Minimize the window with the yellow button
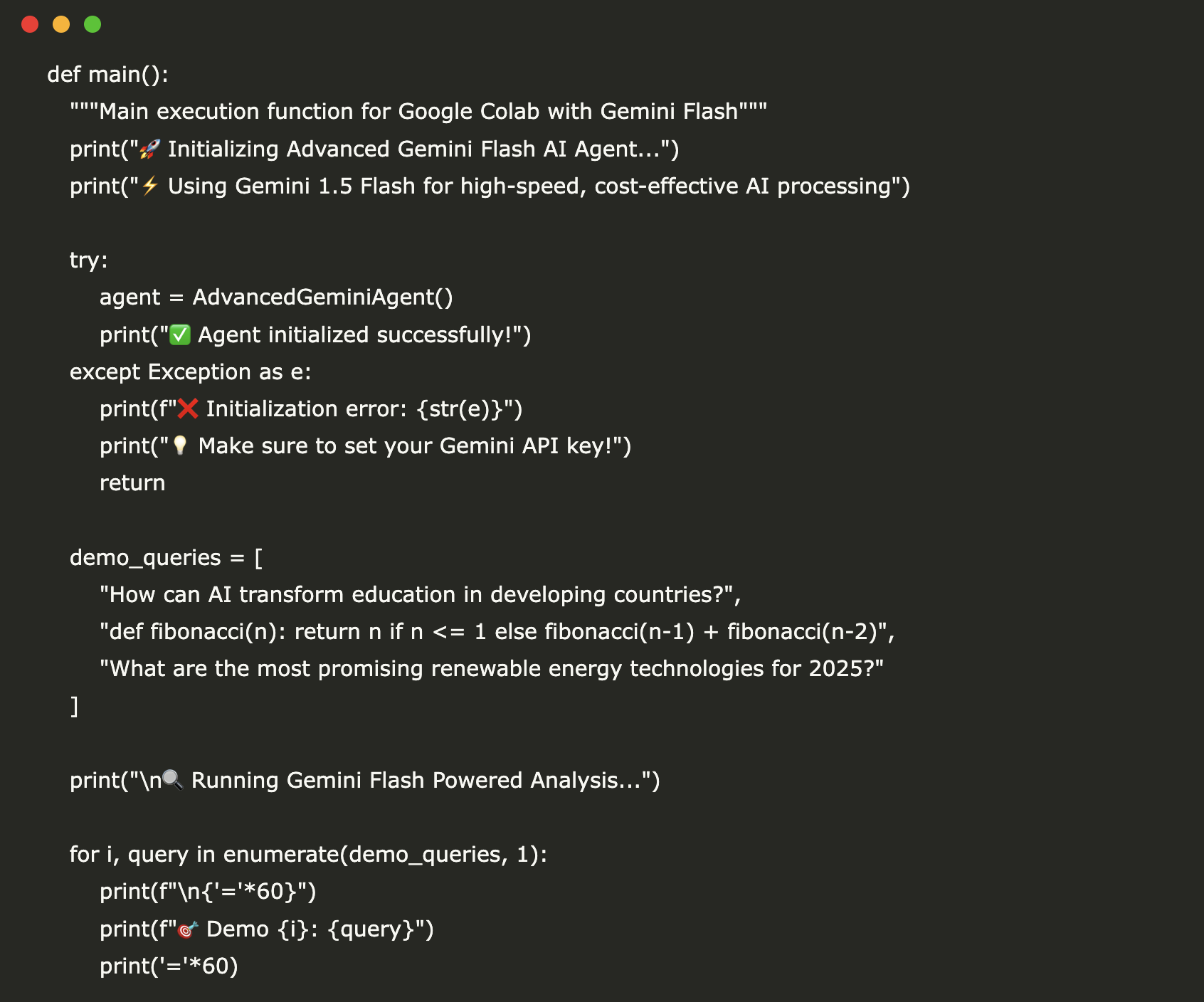The width and height of the screenshot is (1204, 1002). [x=61, y=24]
